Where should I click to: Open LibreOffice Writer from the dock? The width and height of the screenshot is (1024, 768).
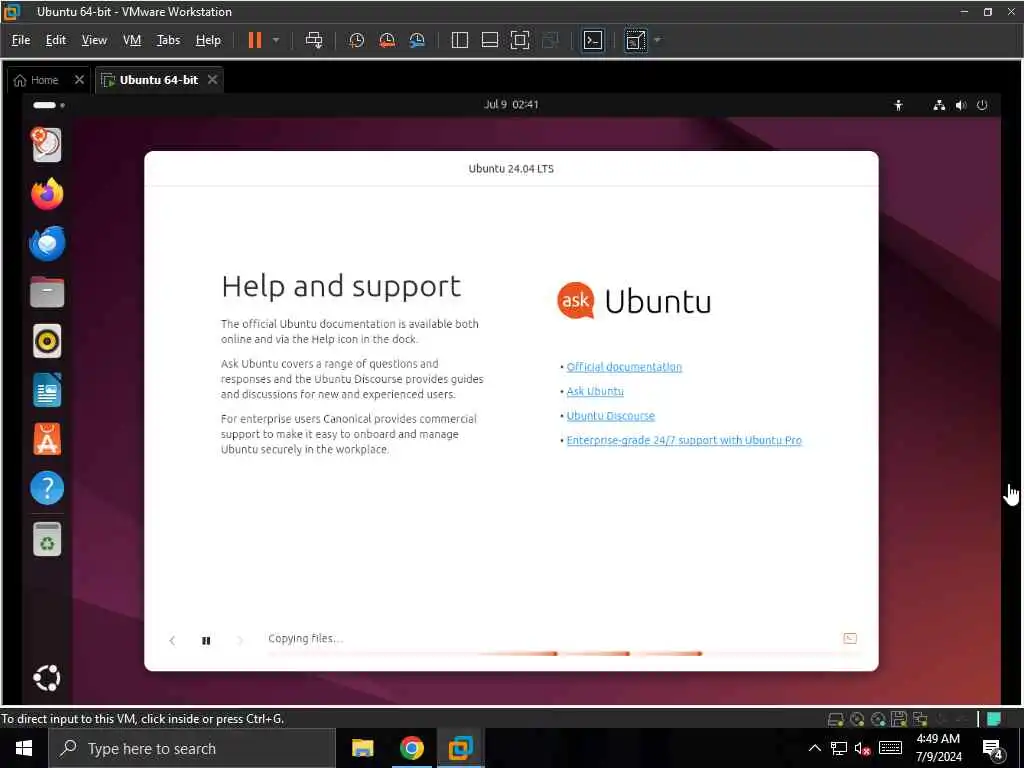[47, 390]
